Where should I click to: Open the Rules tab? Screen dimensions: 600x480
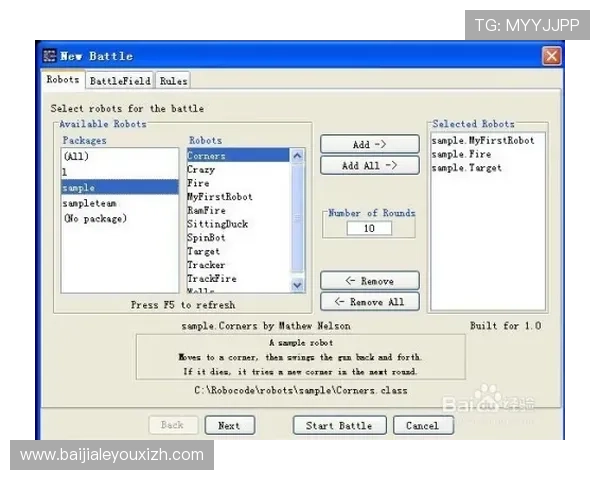tap(173, 81)
